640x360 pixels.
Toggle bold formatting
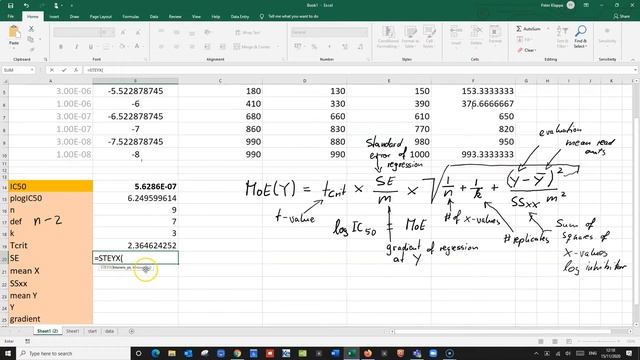pyautogui.click(x=61, y=47)
